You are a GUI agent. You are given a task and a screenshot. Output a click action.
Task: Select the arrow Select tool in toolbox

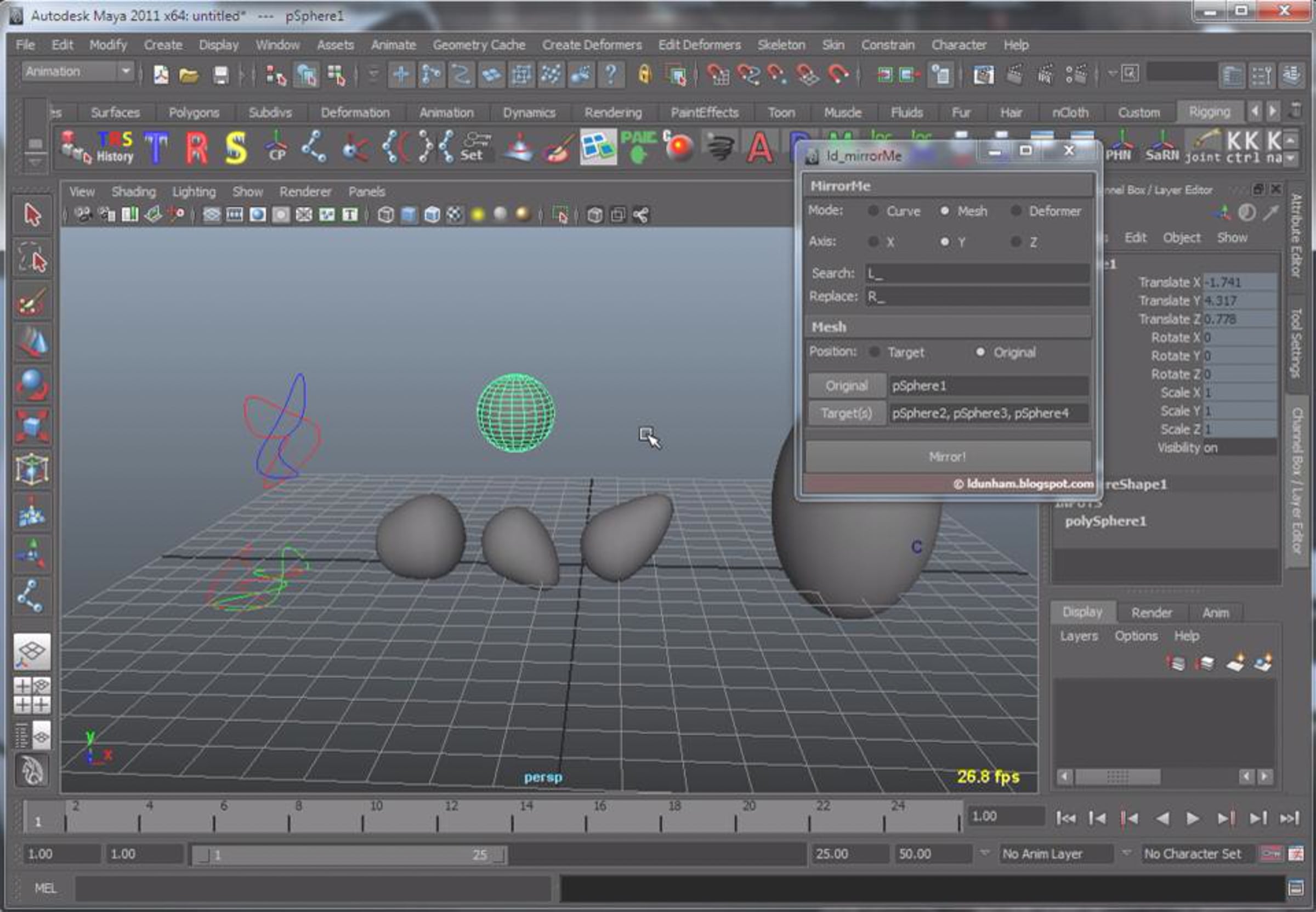coord(32,216)
